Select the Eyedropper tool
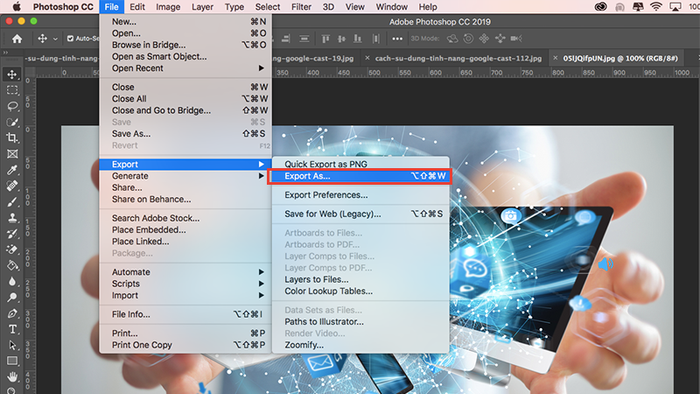 pyautogui.click(x=12, y=170)
